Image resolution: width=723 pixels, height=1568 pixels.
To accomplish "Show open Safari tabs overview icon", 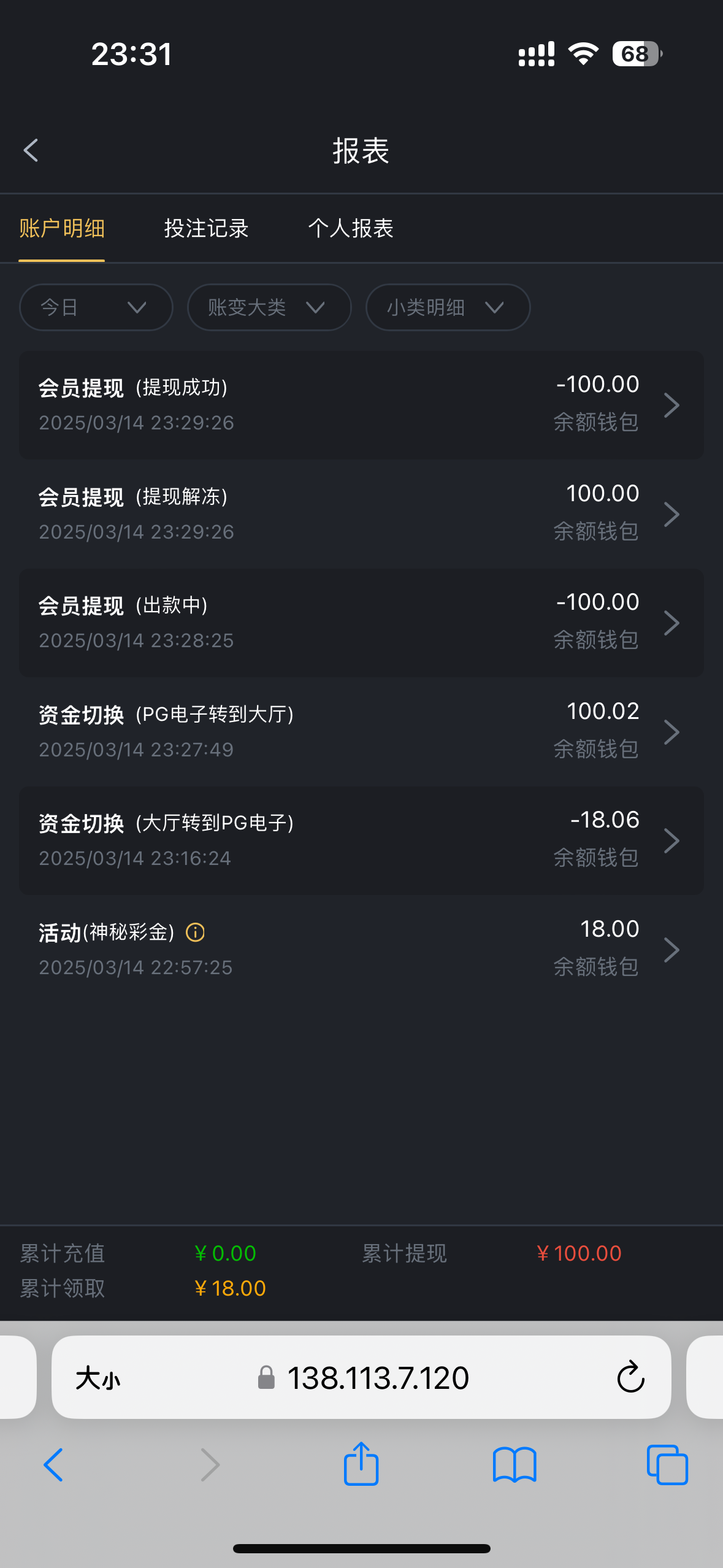I will coord(667,1464).
